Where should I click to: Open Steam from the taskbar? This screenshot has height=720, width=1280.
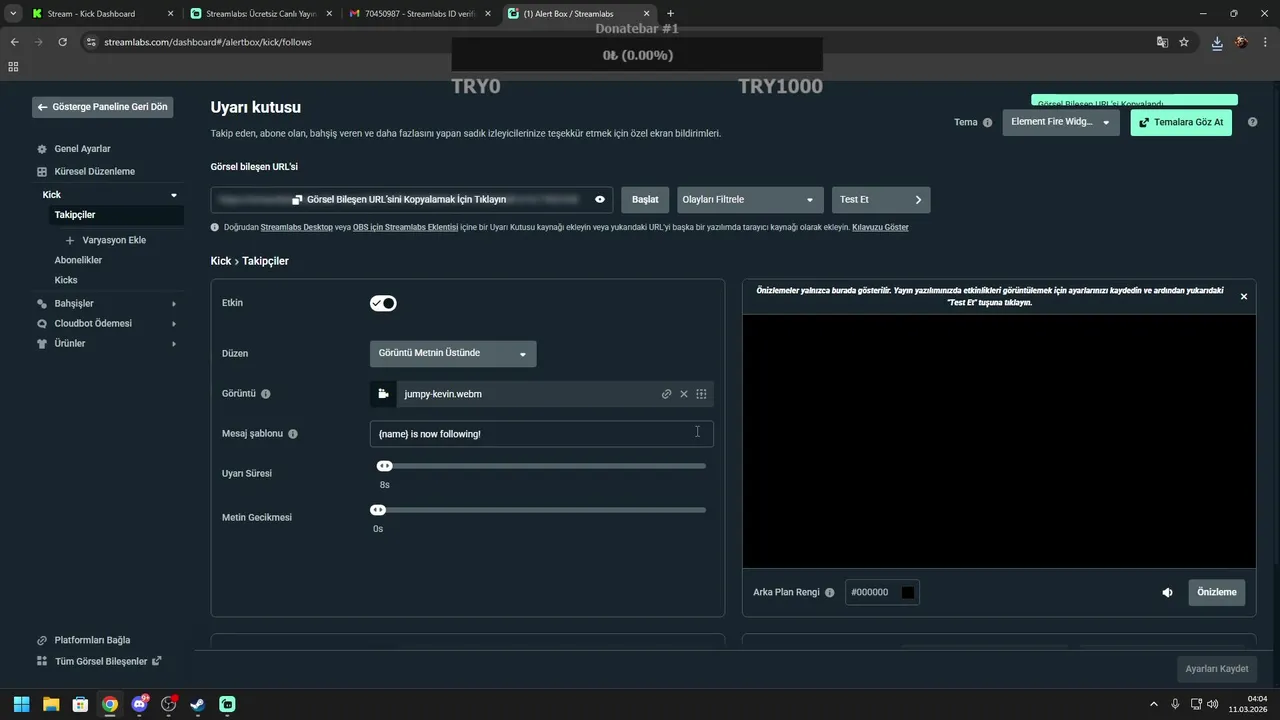198,704
